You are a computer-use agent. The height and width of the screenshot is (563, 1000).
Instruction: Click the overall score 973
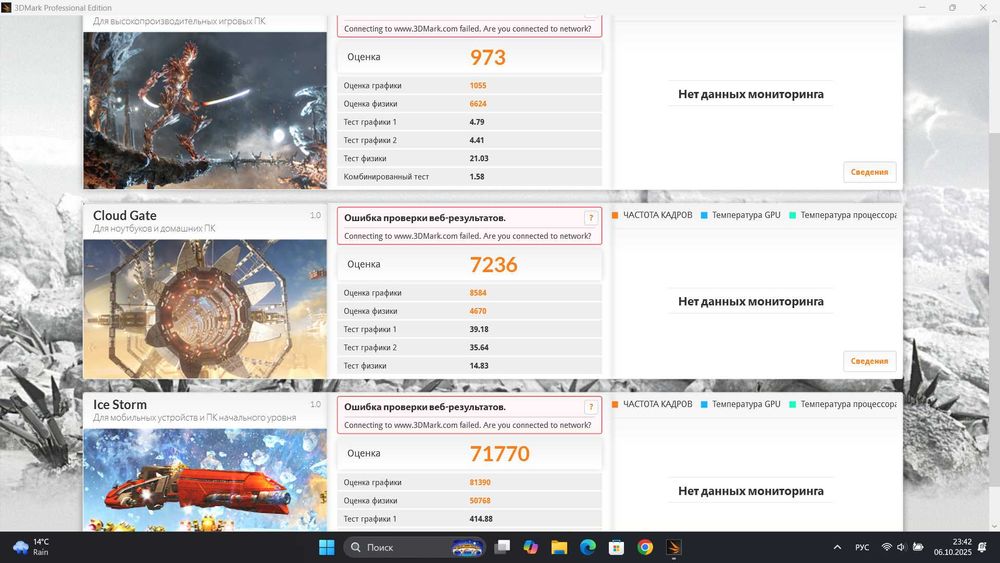point(488,57)
